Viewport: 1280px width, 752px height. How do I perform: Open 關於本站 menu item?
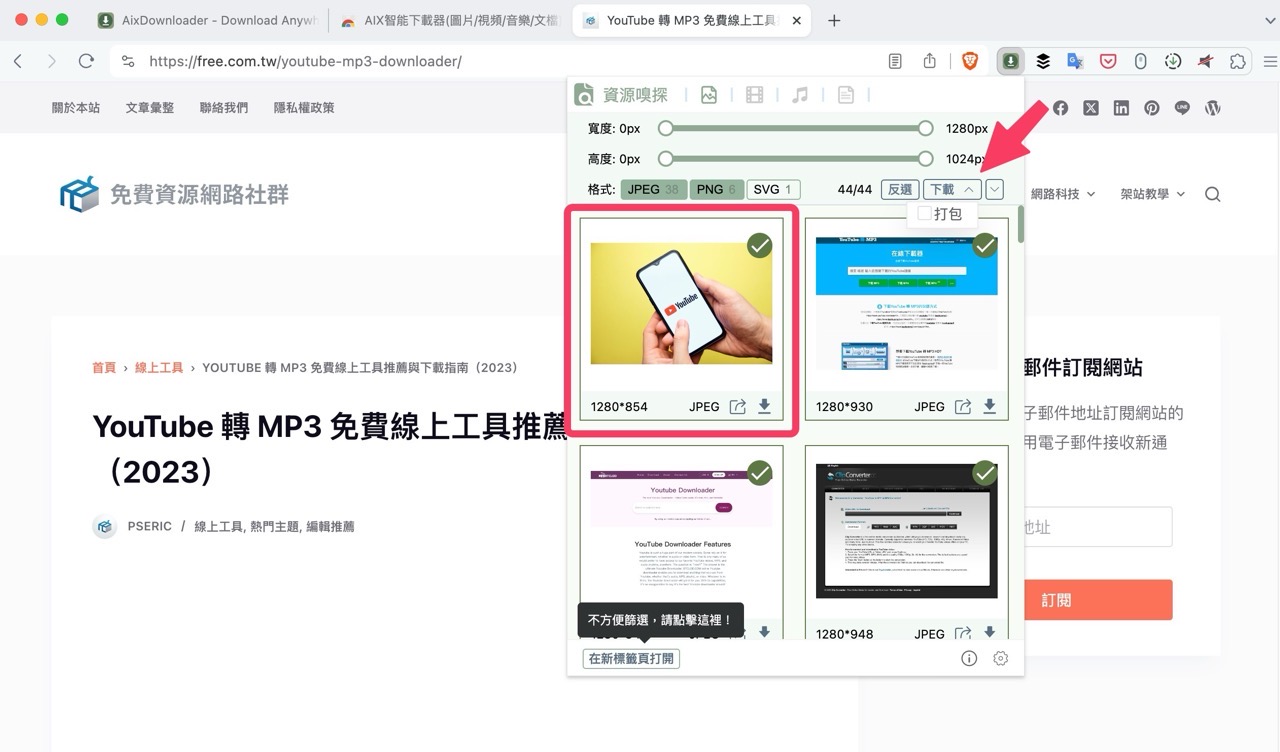(x=76, y=108)
